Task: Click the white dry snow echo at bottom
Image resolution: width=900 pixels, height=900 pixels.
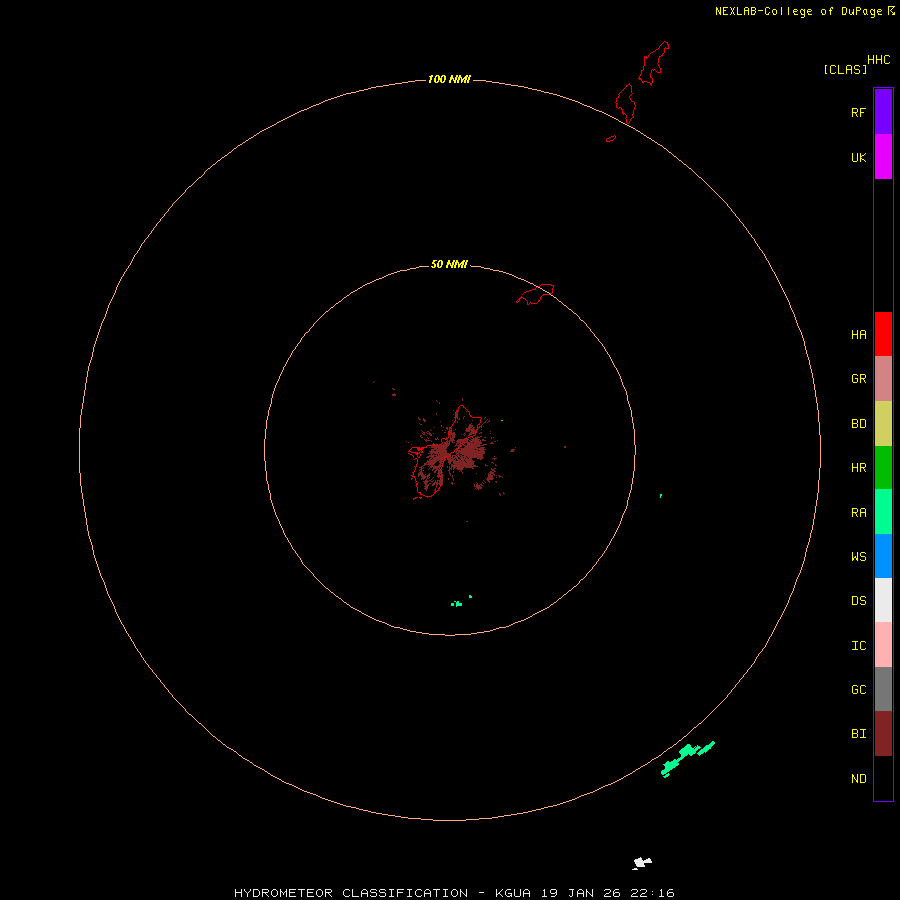Action: (642, 863)
